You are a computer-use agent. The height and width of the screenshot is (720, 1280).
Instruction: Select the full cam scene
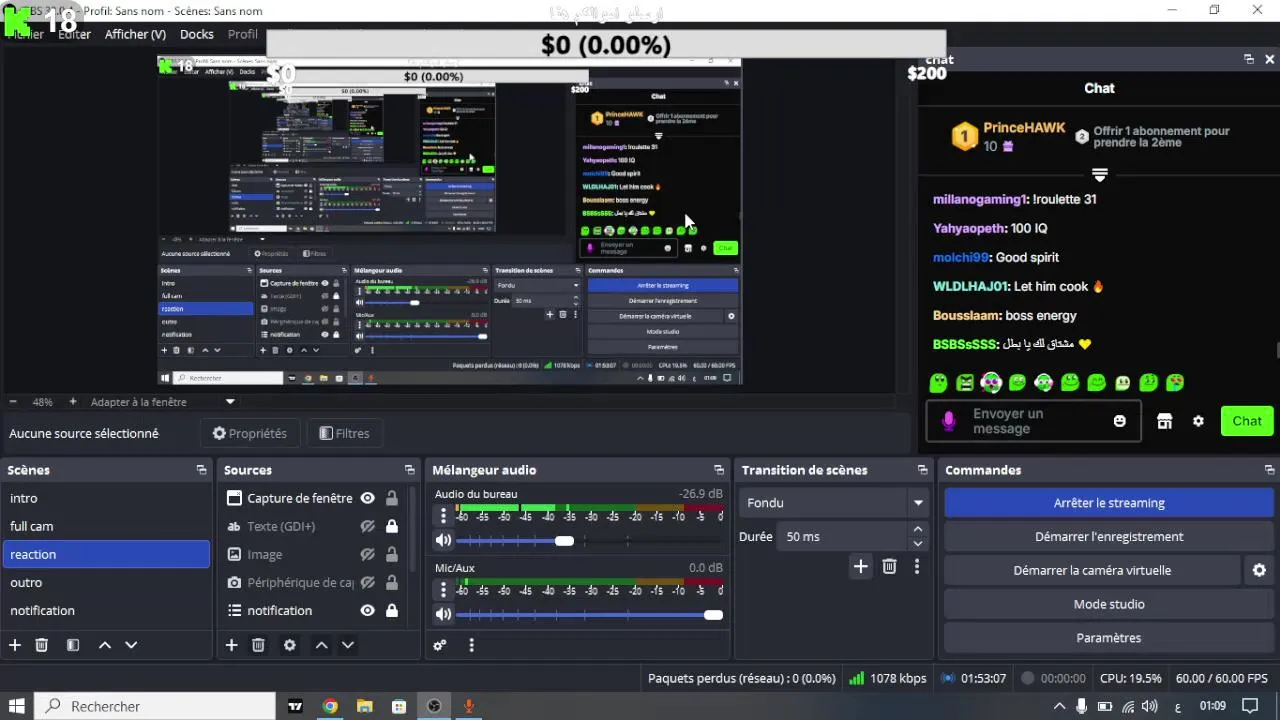(x=106, y=526)
